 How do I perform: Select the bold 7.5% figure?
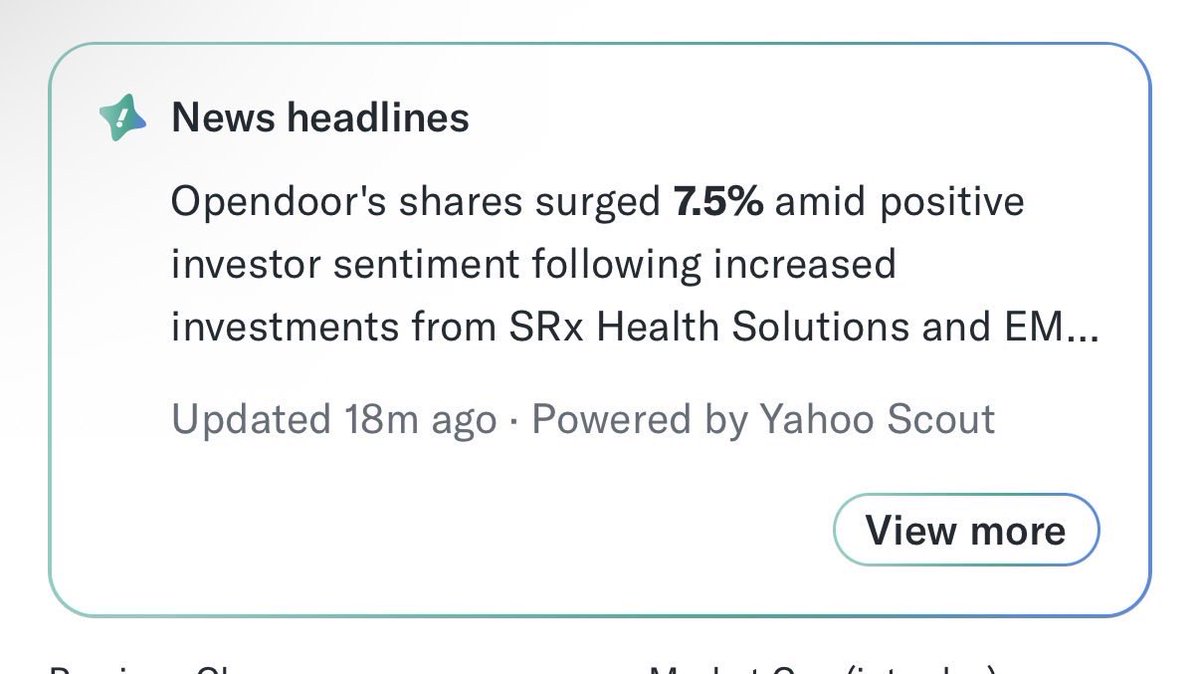tap(717, 202)
